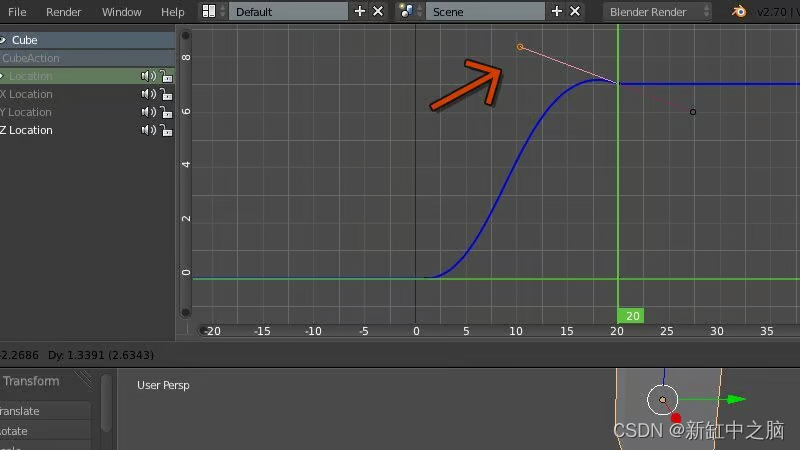The width and height of the screenshot is (800, 450).
Task: Select the Y Location channel
Action: (x=26, y=112)
